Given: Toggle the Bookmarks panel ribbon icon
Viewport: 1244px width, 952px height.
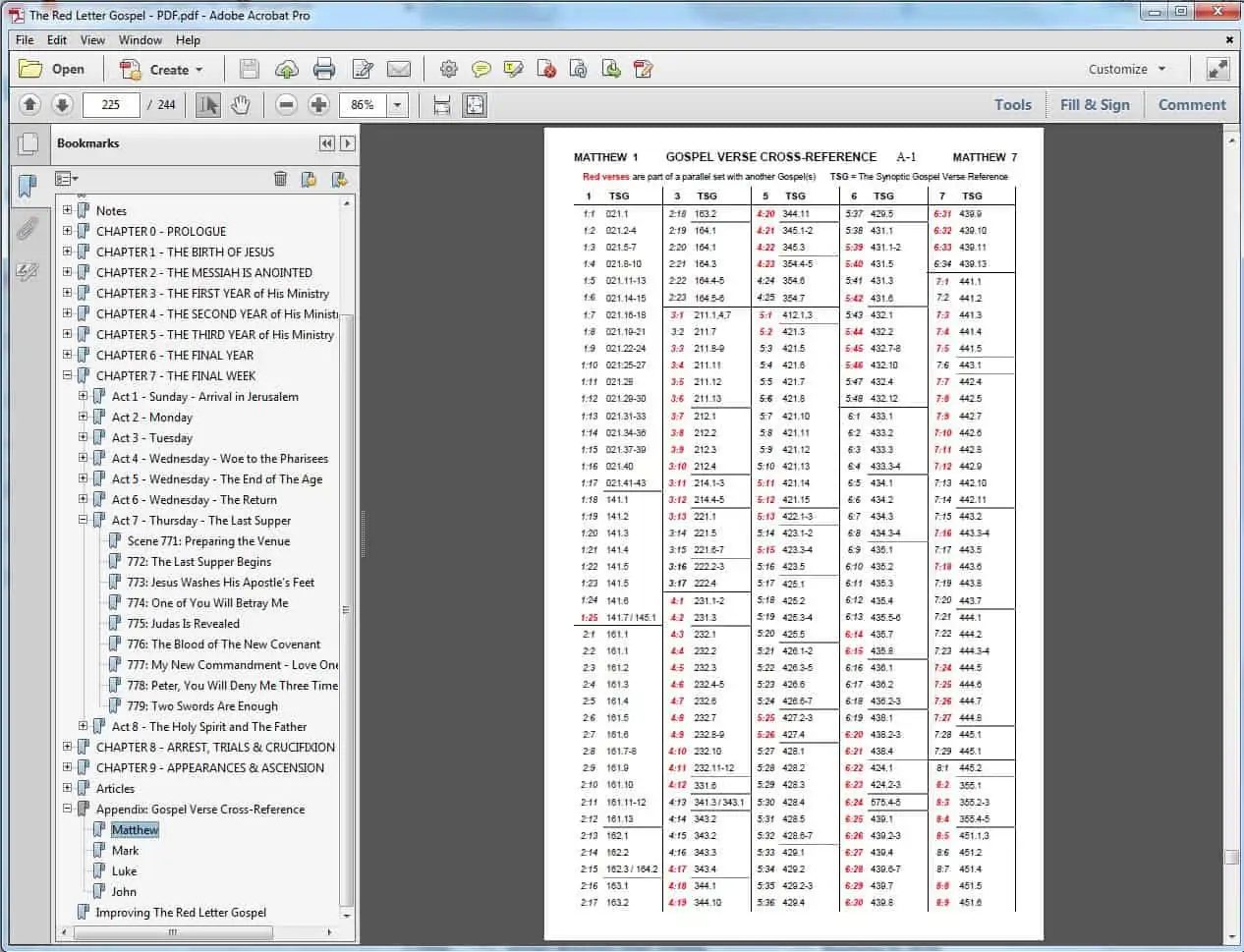Looking at the screenshot, I should (28, 186).
